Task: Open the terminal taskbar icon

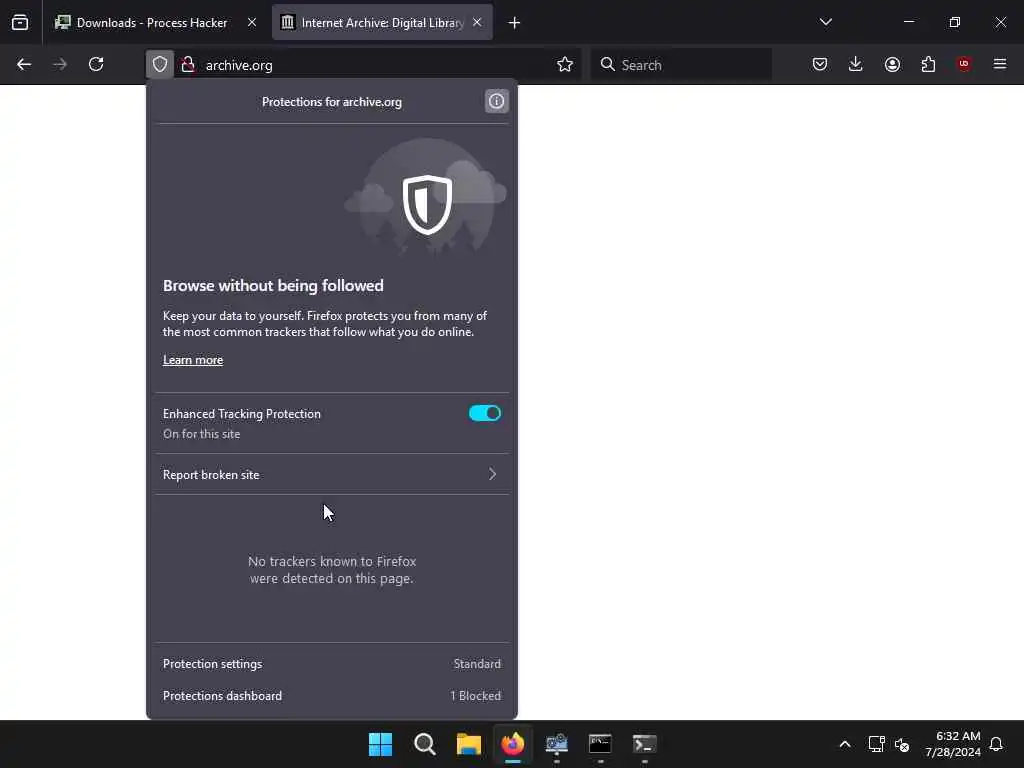Action: pyautogui.click(x=645, y=744)
